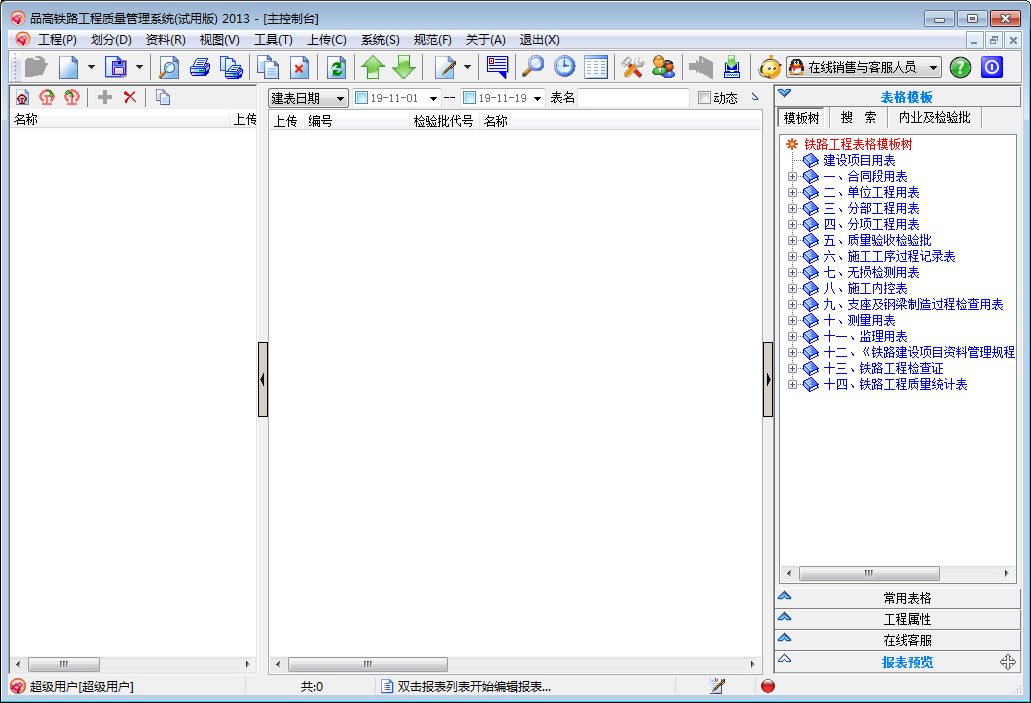This screenshot has width=1031, height=703.
Task: Open the new document dropdown arrow
Action: pos(91,67)
